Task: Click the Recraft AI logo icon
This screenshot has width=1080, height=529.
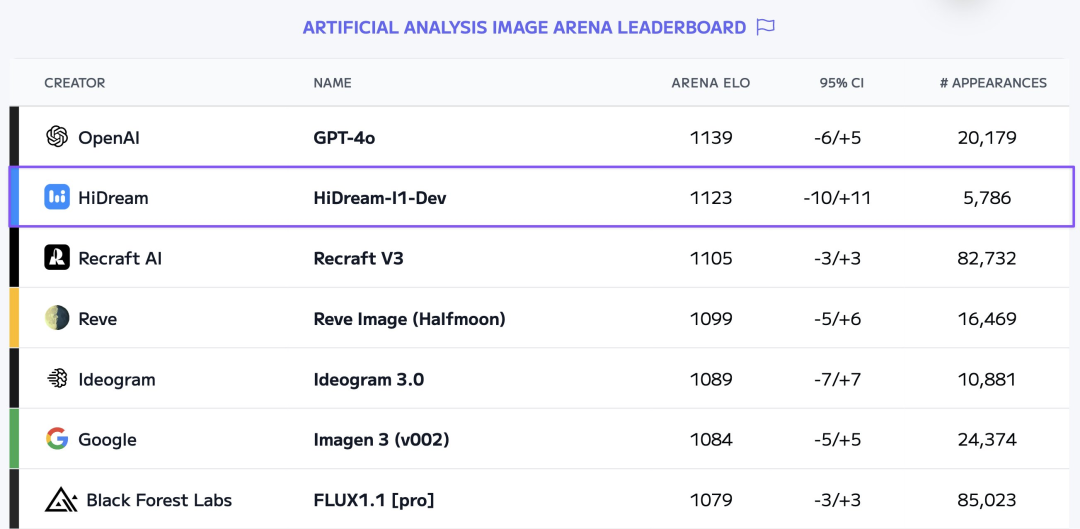Action: (57, 258)
